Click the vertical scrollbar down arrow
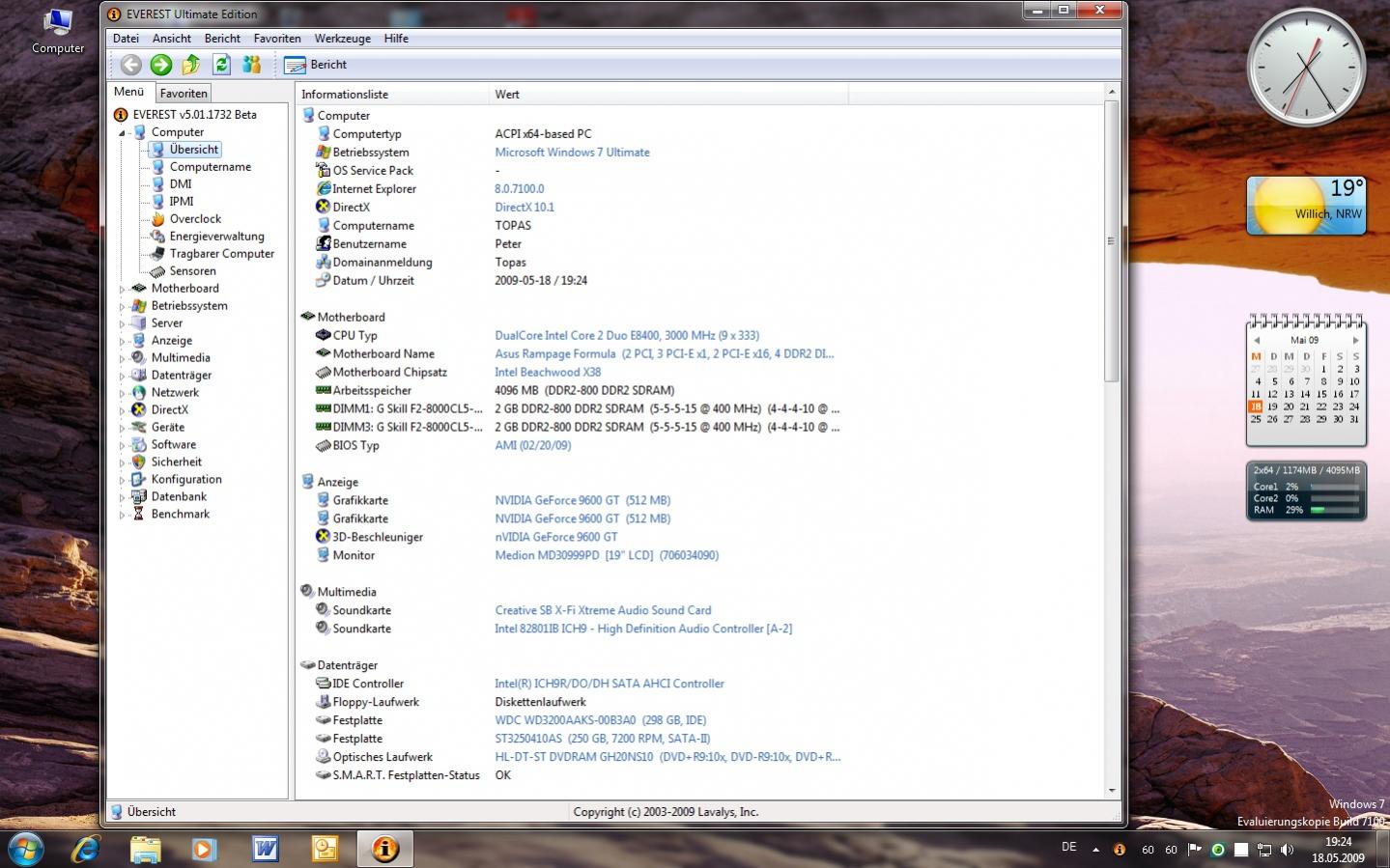The width and height of the screenshot is (1390, 868). click(x=1111, y=790)
